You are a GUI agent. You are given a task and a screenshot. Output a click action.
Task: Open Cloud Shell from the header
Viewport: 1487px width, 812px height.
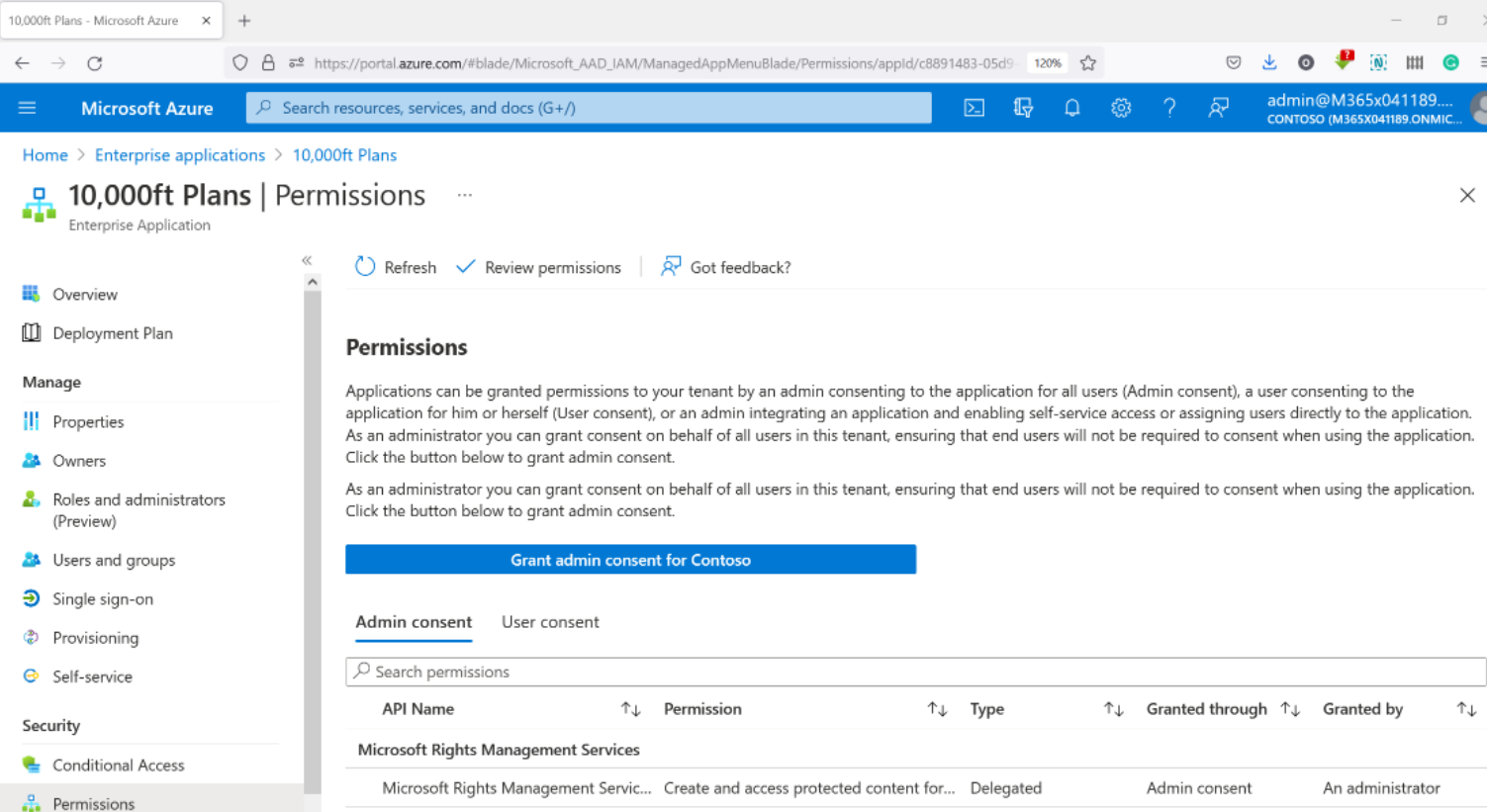tap(975, 108)
